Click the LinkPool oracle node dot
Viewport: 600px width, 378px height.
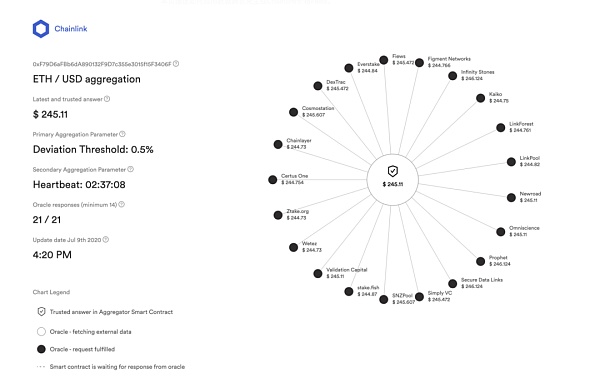pos(511,162)
